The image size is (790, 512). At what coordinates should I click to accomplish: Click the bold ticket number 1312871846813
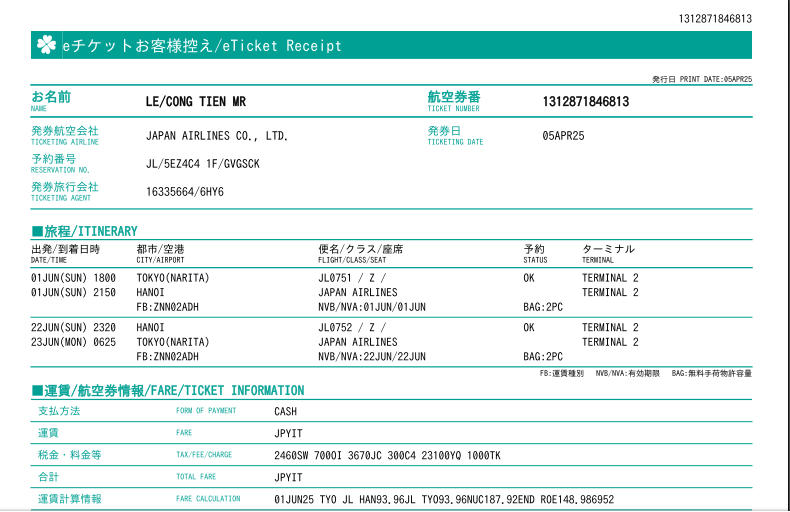tap(586, 102)
